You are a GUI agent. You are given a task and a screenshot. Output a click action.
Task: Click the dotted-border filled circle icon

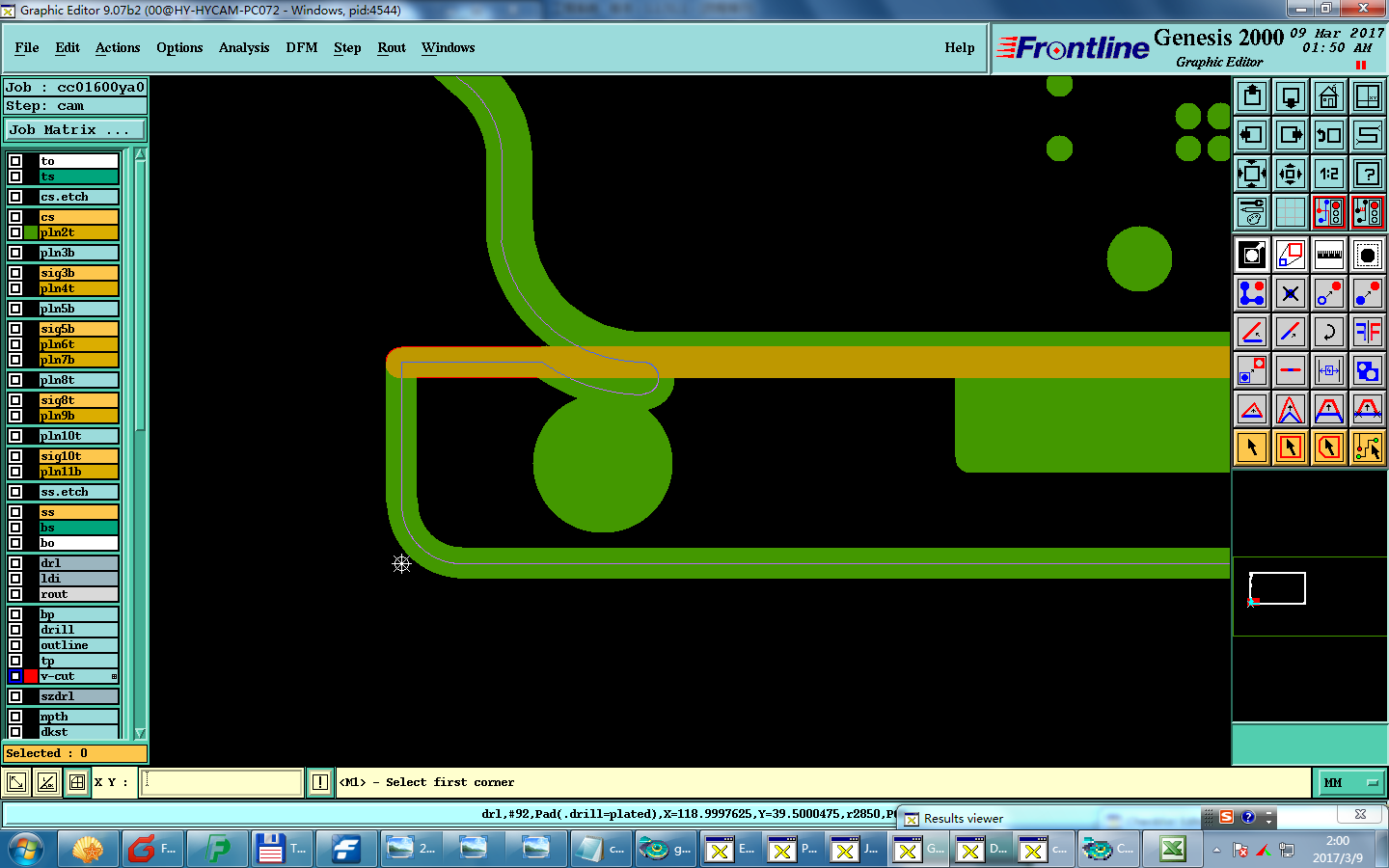[1368, 255]
